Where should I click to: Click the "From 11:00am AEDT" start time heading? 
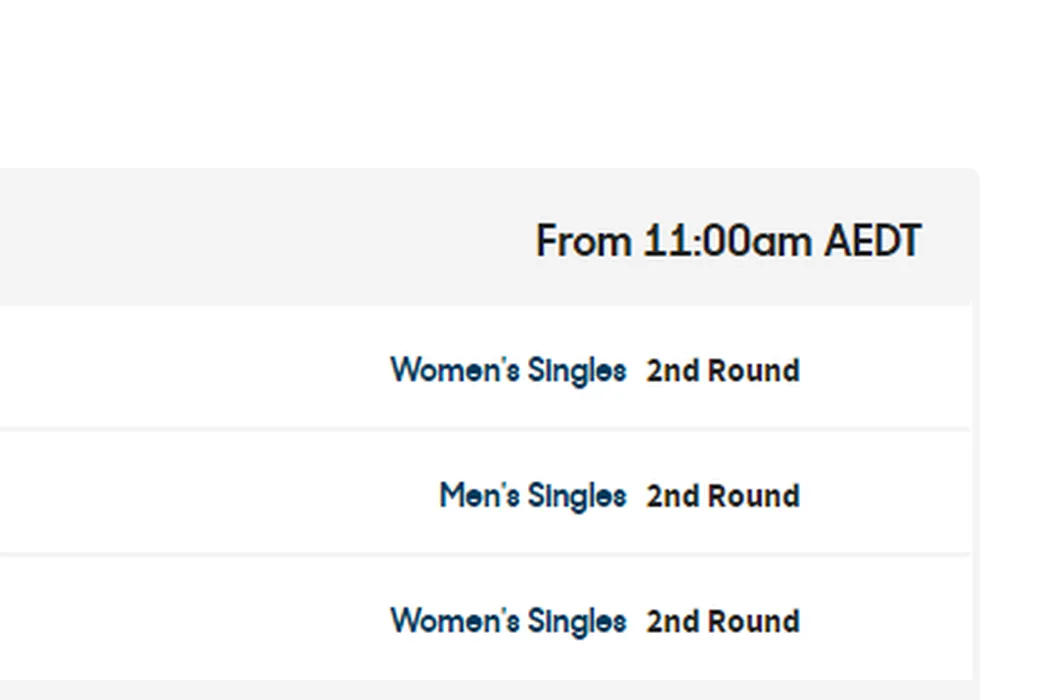pyautogui.click(x=728, y=242)
